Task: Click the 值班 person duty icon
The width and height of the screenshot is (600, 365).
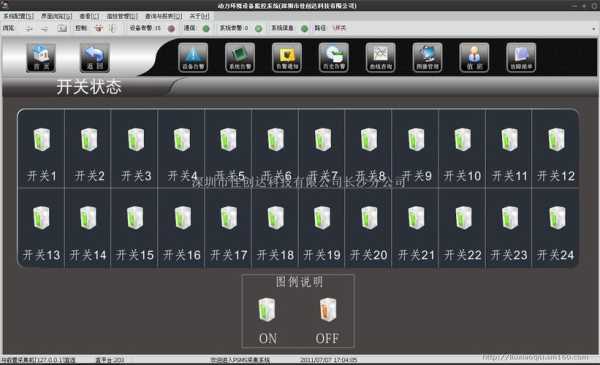Action: (474, 57)
